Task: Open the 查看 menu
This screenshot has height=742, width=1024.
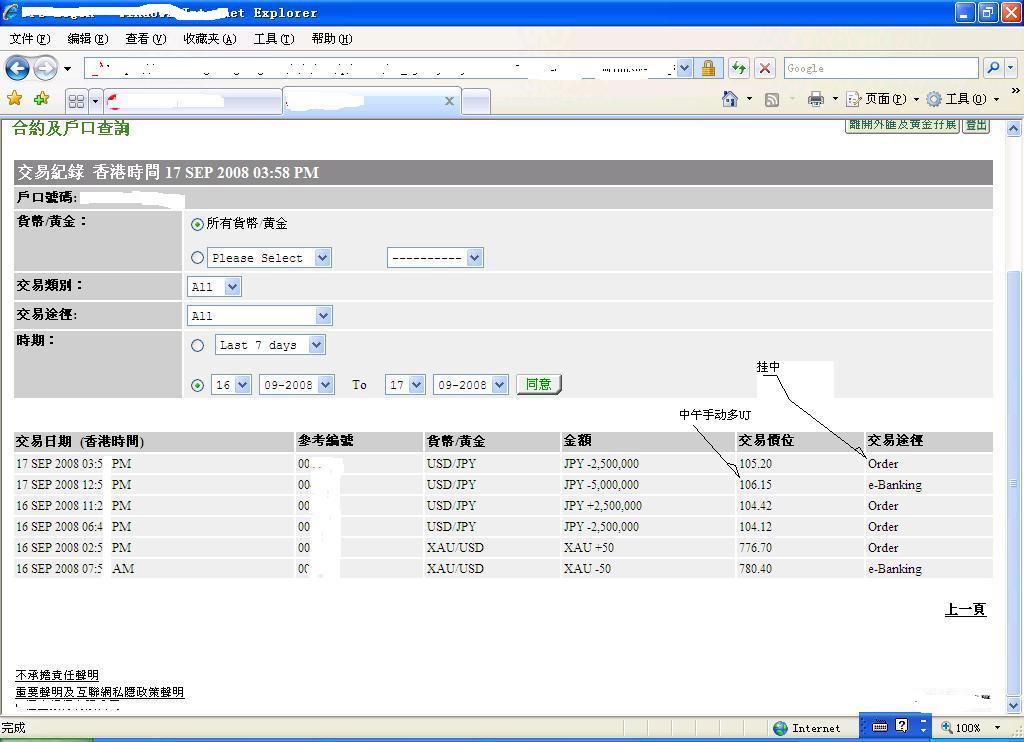Action: point(146,39)
